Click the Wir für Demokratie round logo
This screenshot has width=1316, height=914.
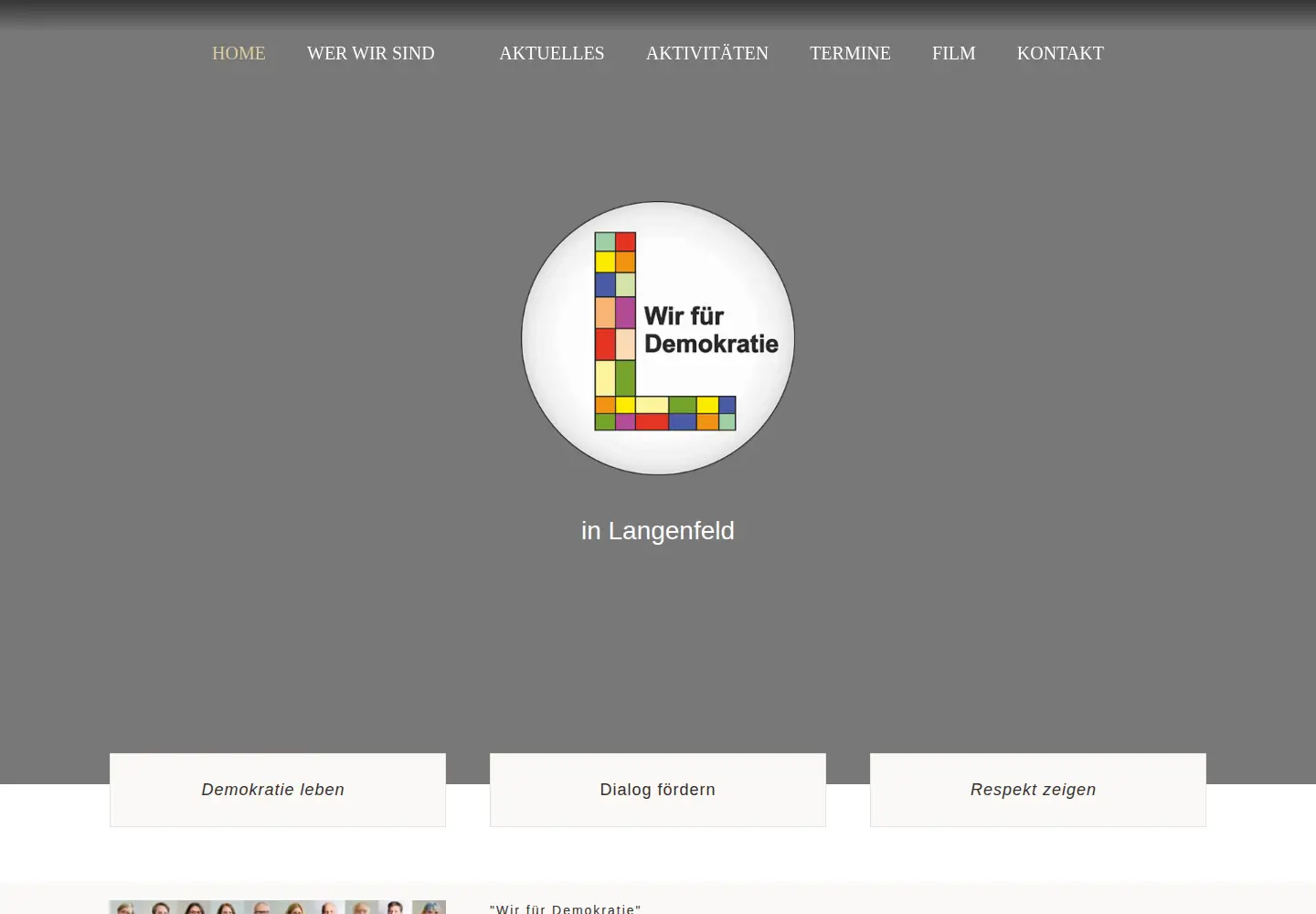pos(658,338)
